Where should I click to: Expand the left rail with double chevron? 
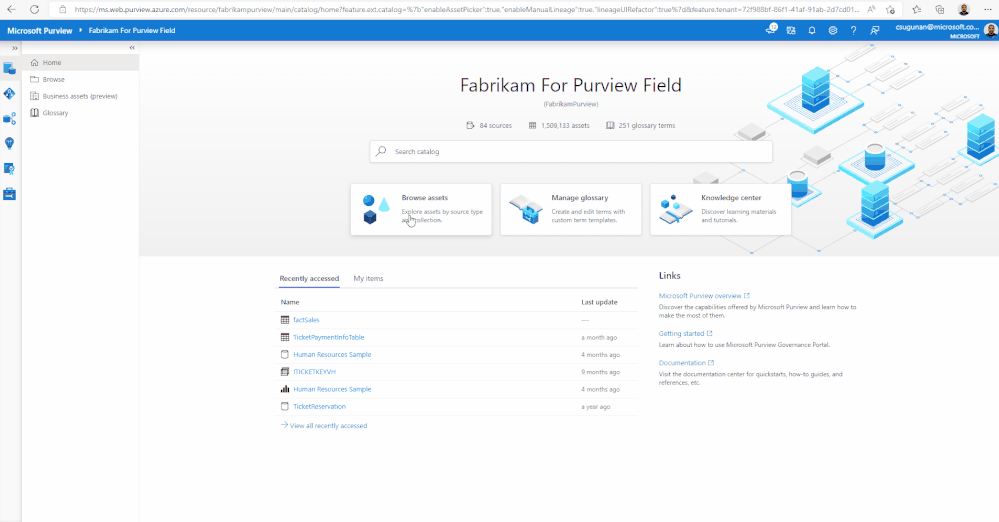coord(14,48)
